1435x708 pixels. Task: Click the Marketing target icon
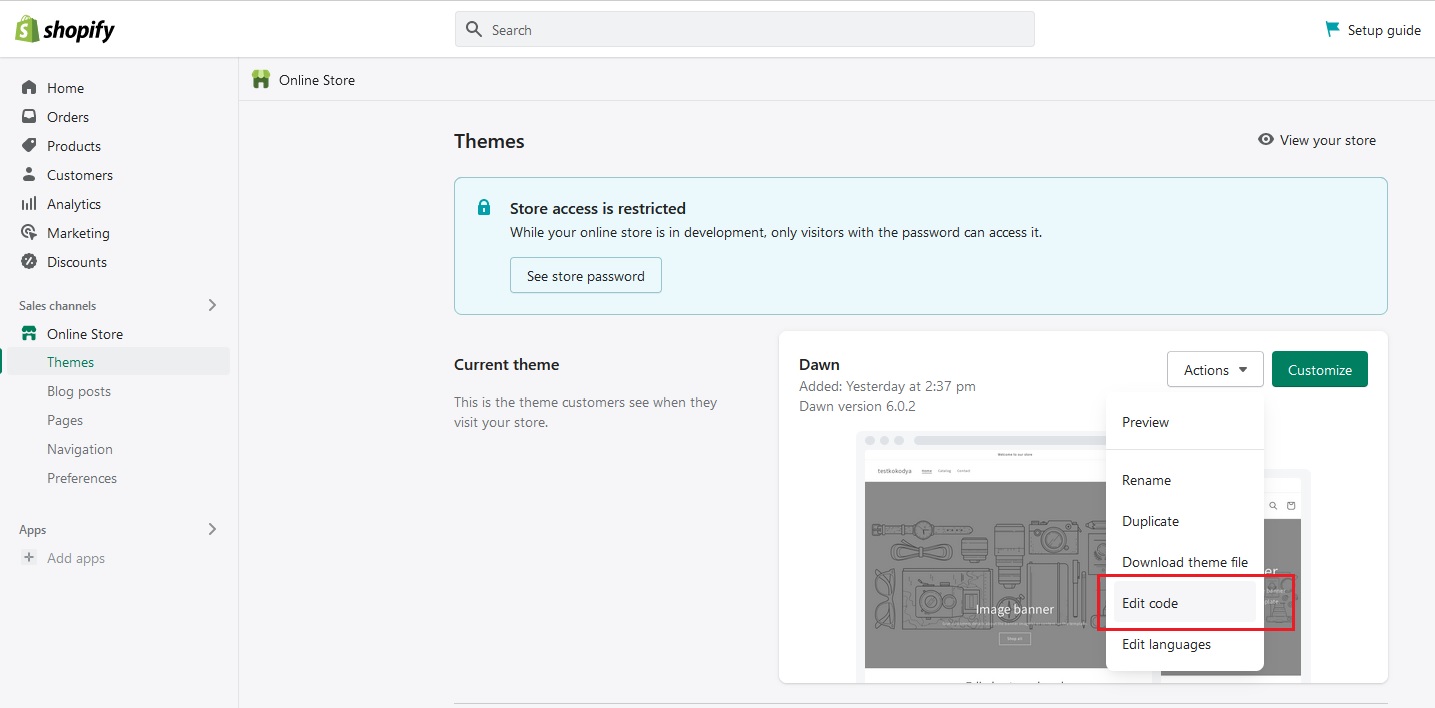pyautogui.click(x=29, y=233)
